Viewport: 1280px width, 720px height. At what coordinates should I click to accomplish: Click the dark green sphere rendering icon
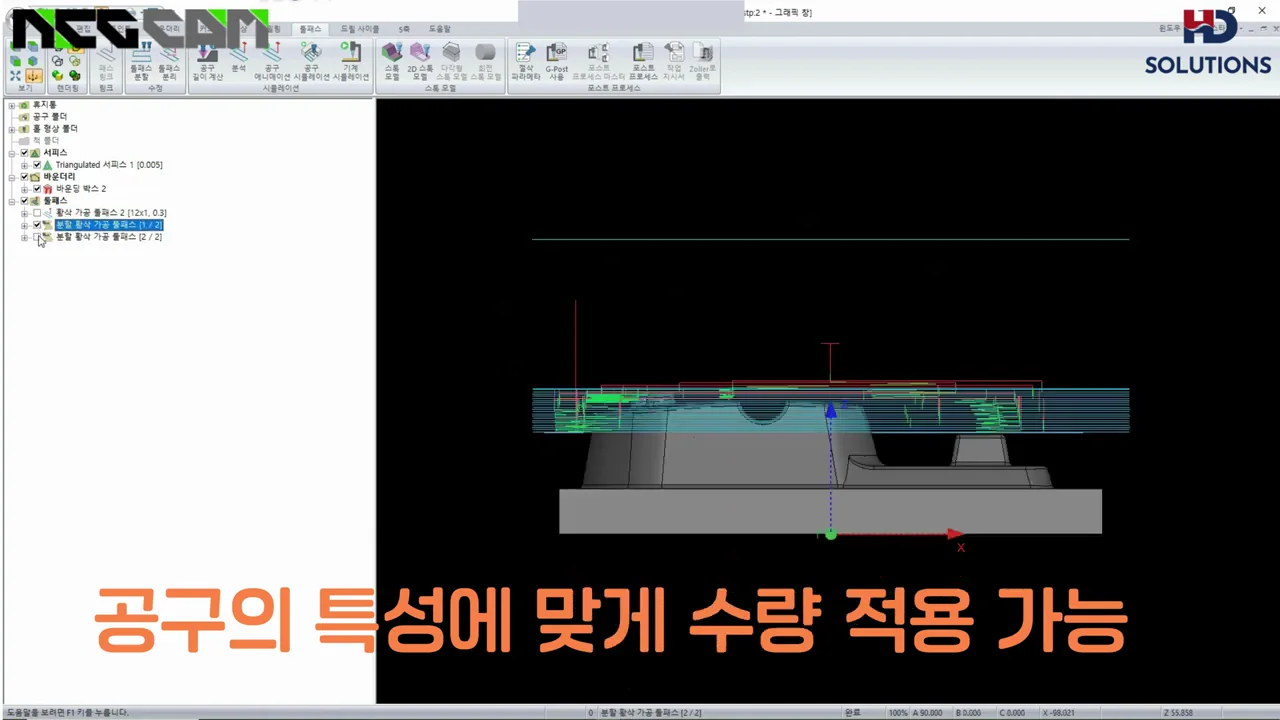tap(74, 75)
